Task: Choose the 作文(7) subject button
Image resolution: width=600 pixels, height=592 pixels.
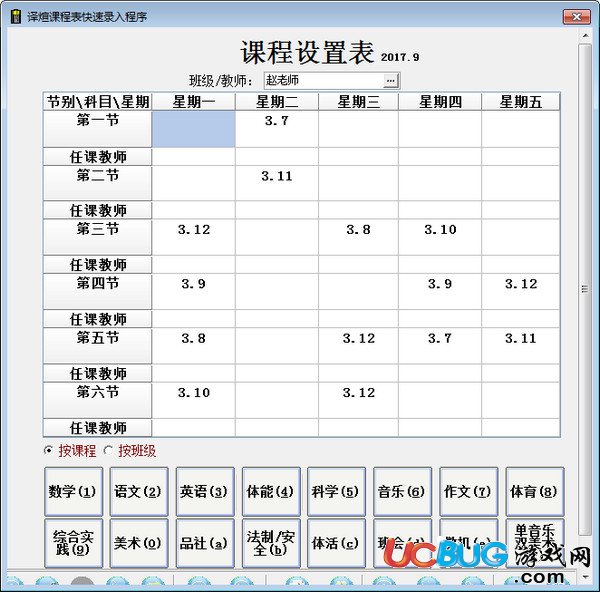Action: pyautogui.click(x=468, y=491)
